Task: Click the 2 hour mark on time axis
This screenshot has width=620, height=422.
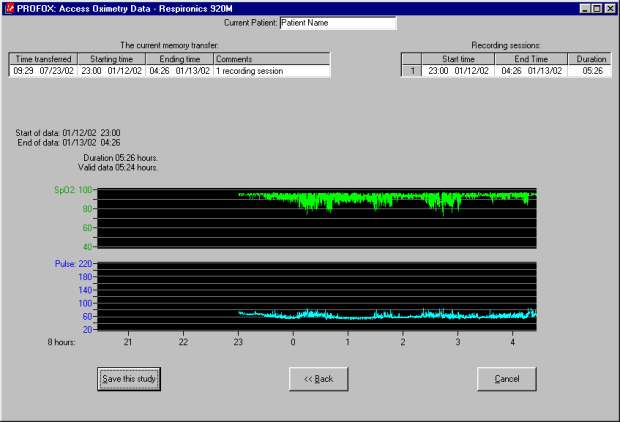Action: click(x=403, y=342)
